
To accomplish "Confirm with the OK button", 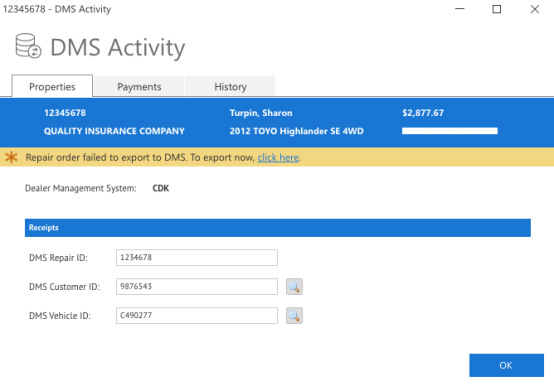I will 506,365.
